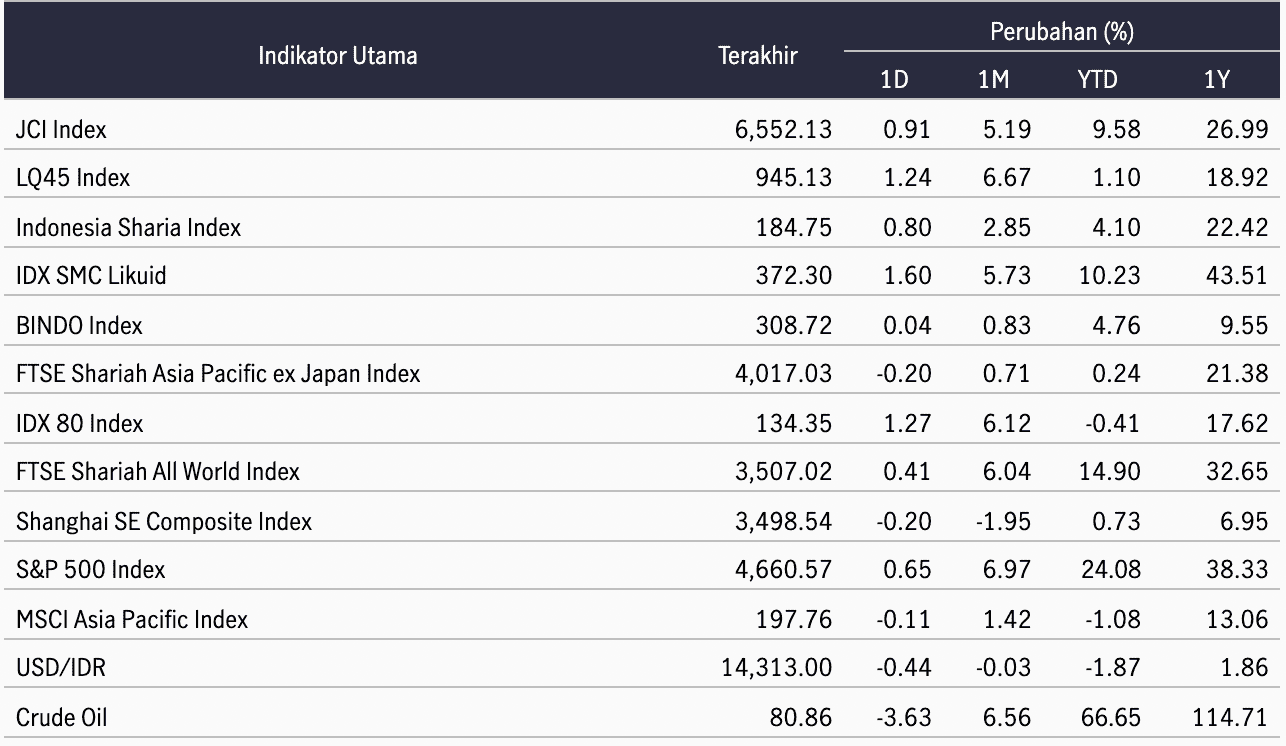The width and height of the screenshot is (1286, 746).
Task: Select the S&P 500 Index label
Action: point(90,569)
